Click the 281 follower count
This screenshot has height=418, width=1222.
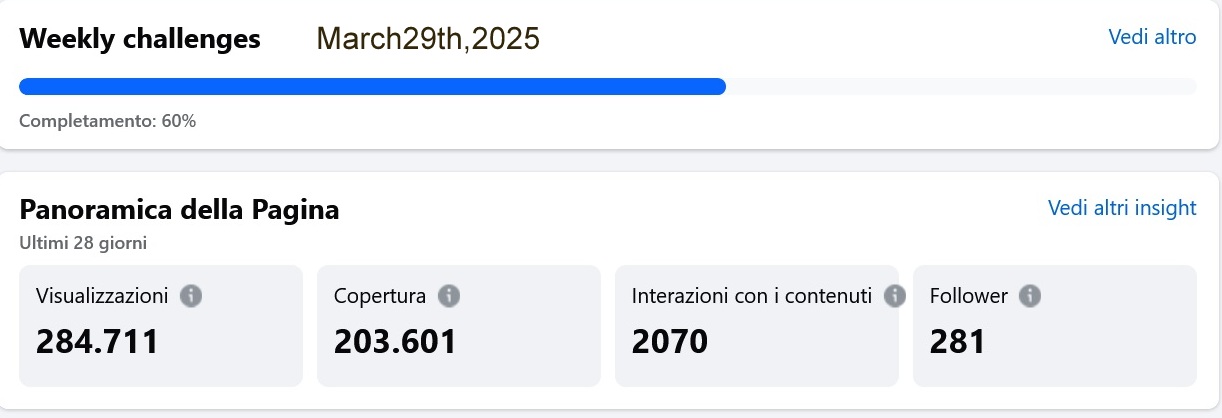pyautogui.click(x=957, y=342)
